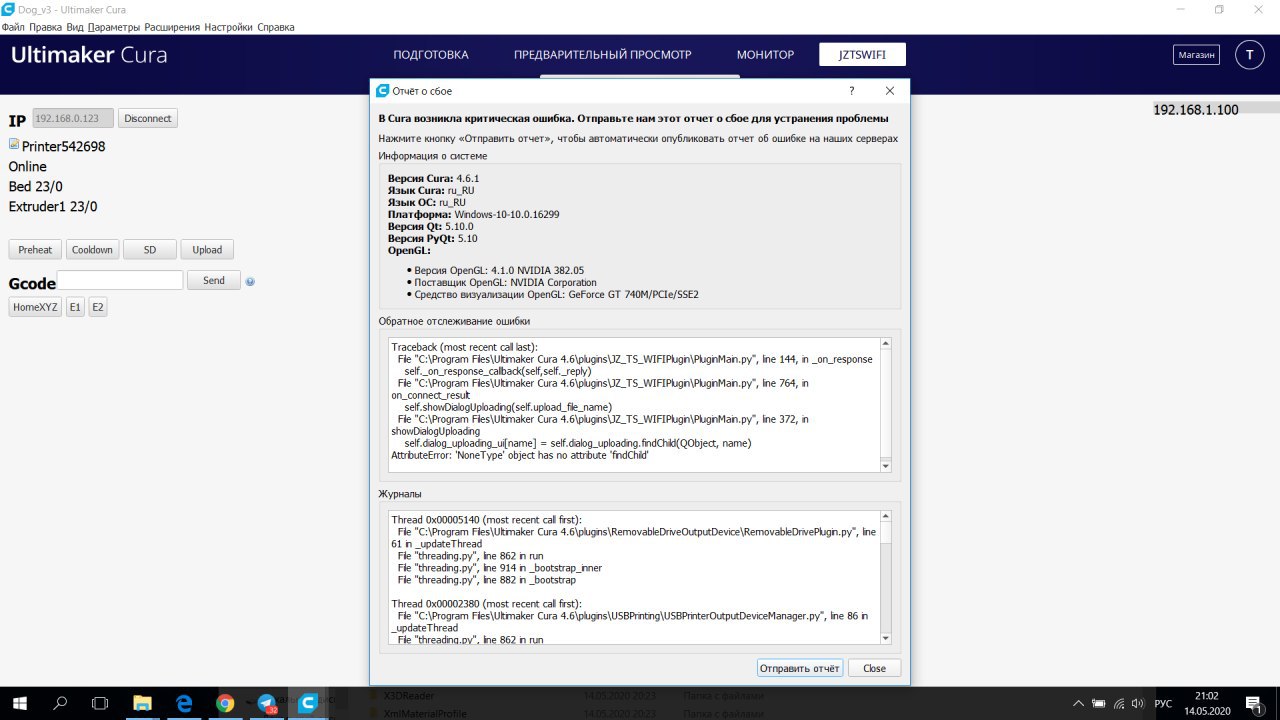Click the 'Extruder1 23/0' status text
1280x720 pixels.
[x=53, y=207]
